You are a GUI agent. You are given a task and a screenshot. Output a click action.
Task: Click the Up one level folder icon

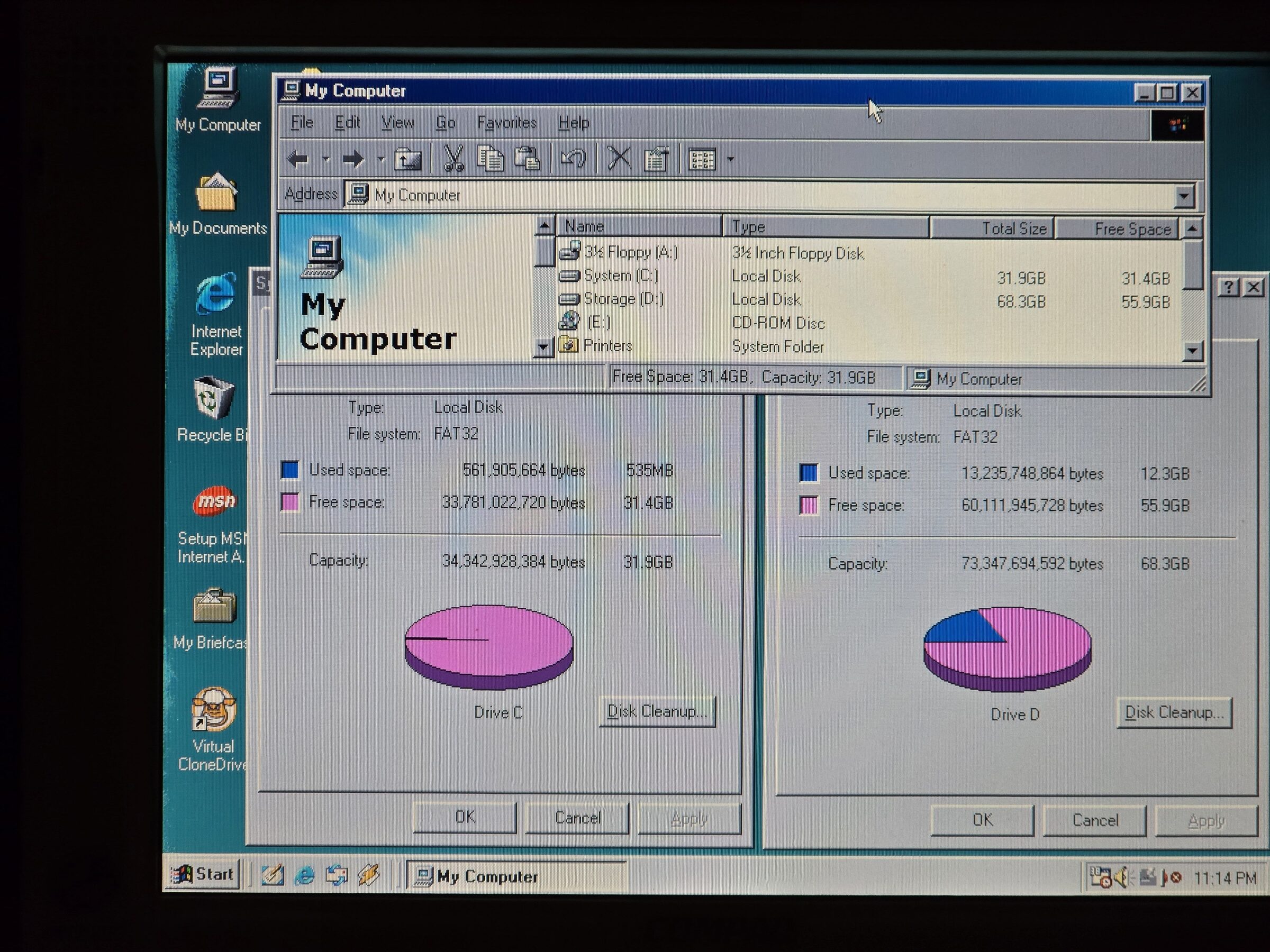pos(407,159)
